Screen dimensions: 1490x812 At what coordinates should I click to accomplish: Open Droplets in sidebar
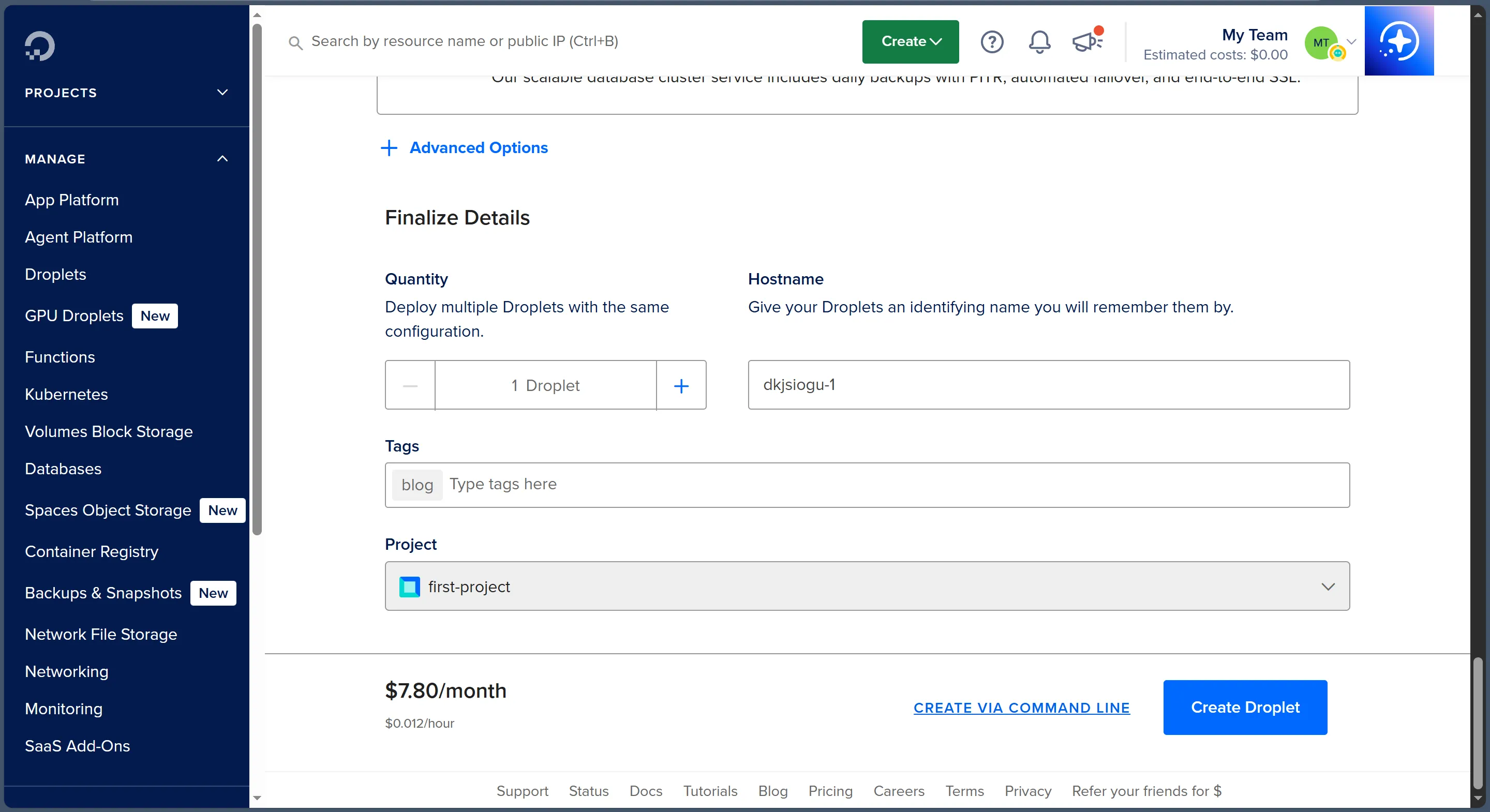(55, 274)
